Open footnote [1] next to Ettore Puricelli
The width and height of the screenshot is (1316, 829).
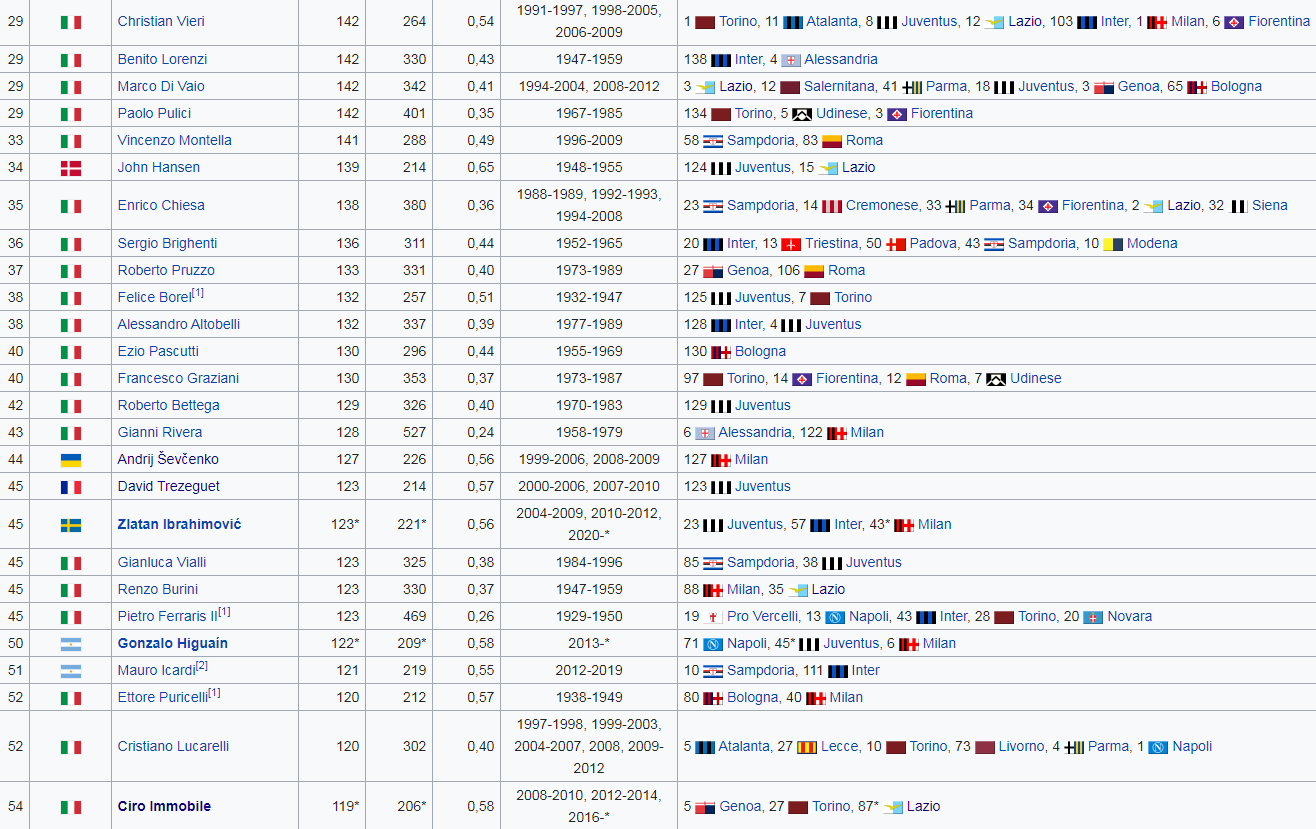tap(214, 694)
